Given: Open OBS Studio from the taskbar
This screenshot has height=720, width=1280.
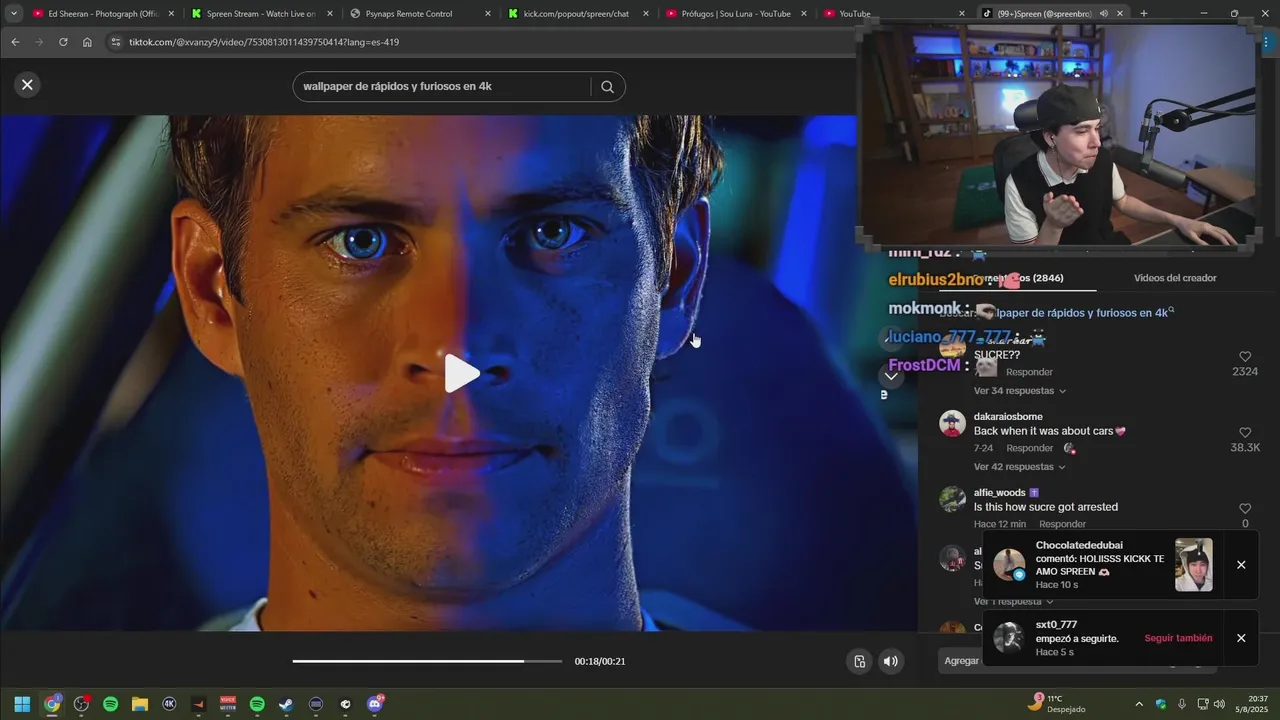Looking at the screenshot, I should [81, 704].
